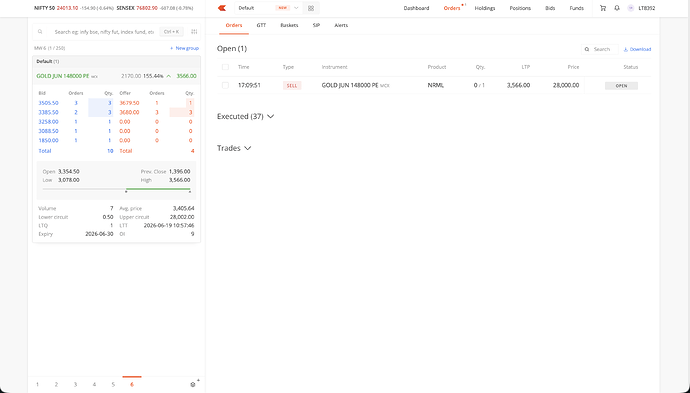Go to Dashboard in top navigation
This screenshot has width=690, height=393.
[416, 8]
